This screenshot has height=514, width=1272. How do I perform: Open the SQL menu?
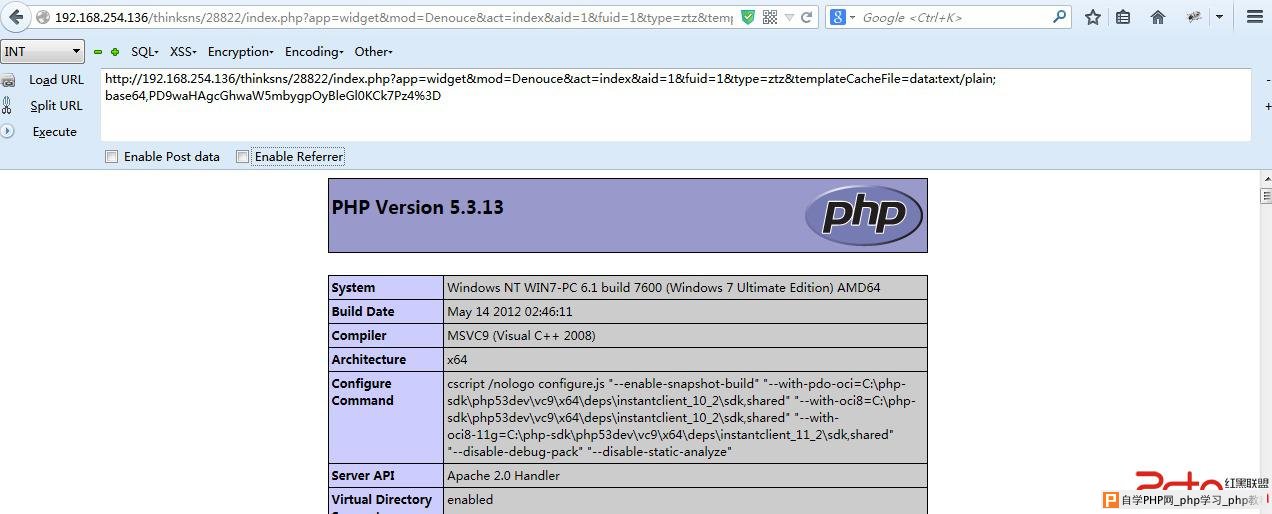(x=145, y=52)
